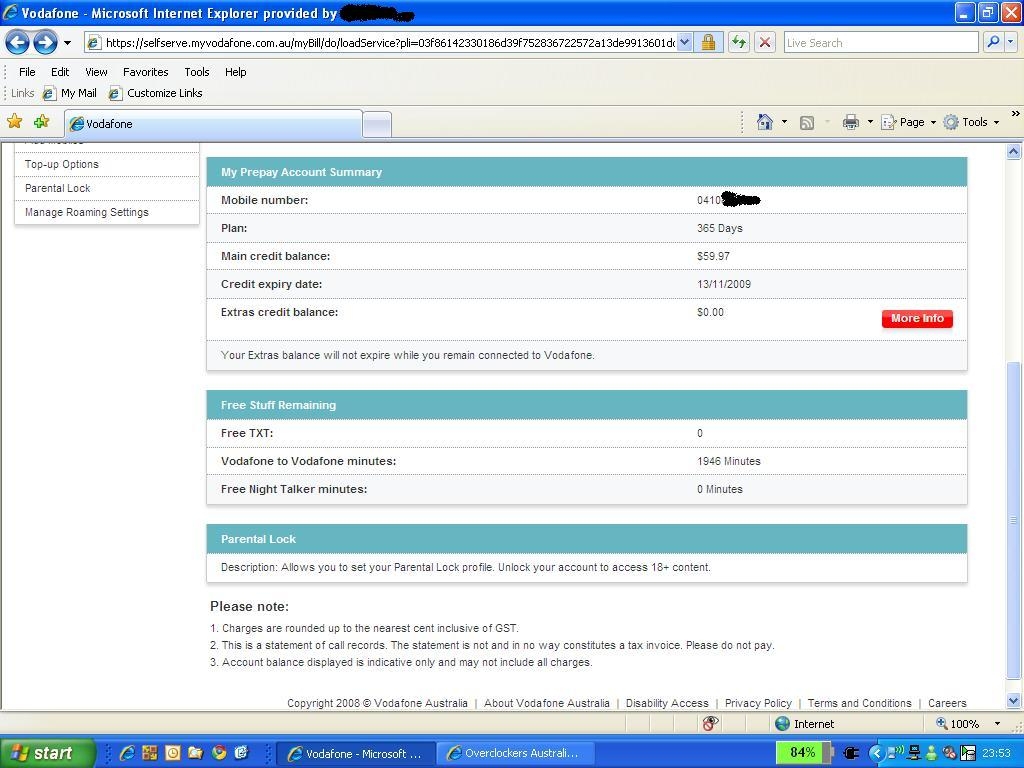Open the File menu
Screen dimensions: 1024x768
27,72
